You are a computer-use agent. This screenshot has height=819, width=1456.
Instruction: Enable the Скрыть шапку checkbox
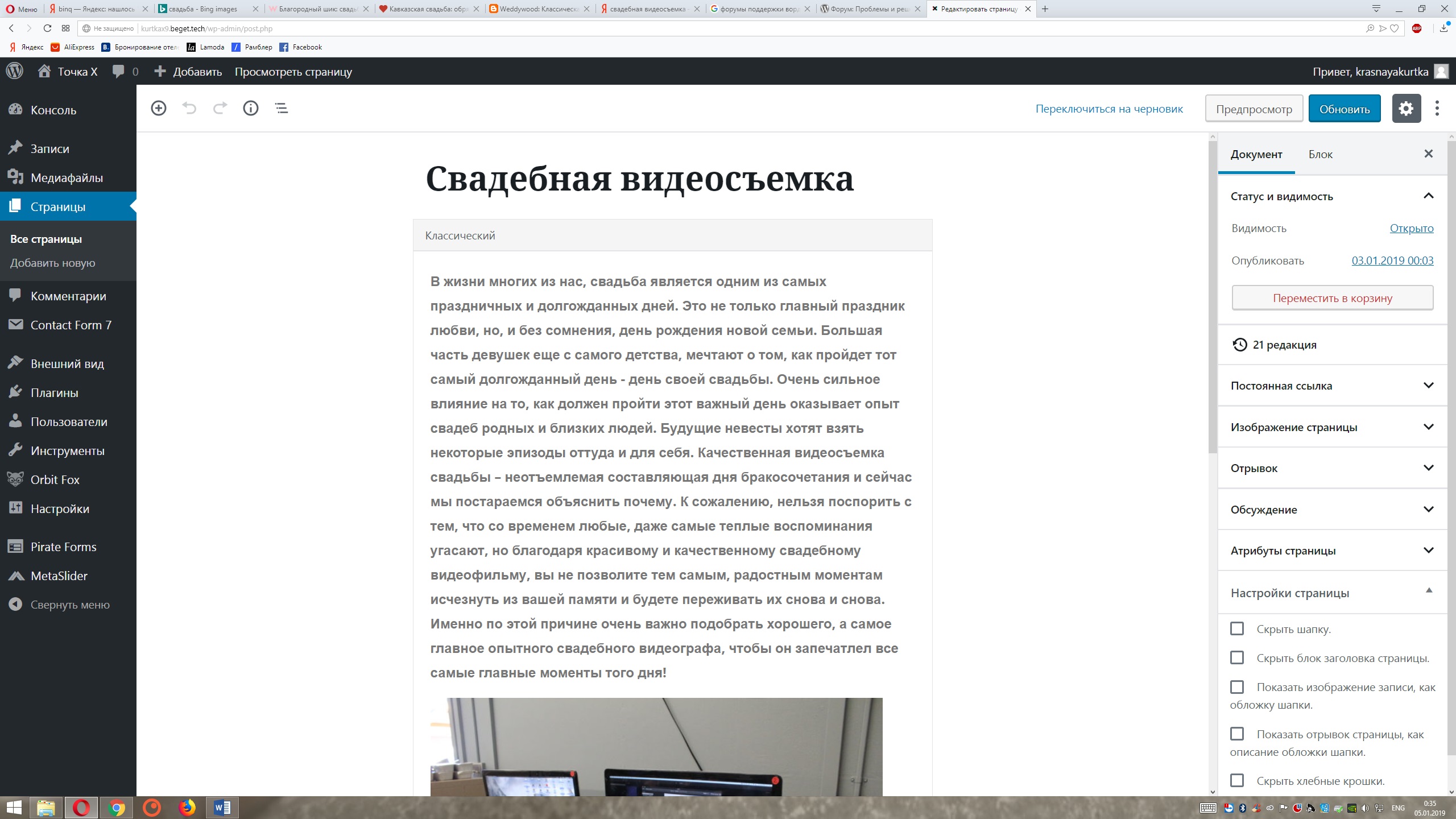pyautogui.click(x=1237, y=628)
